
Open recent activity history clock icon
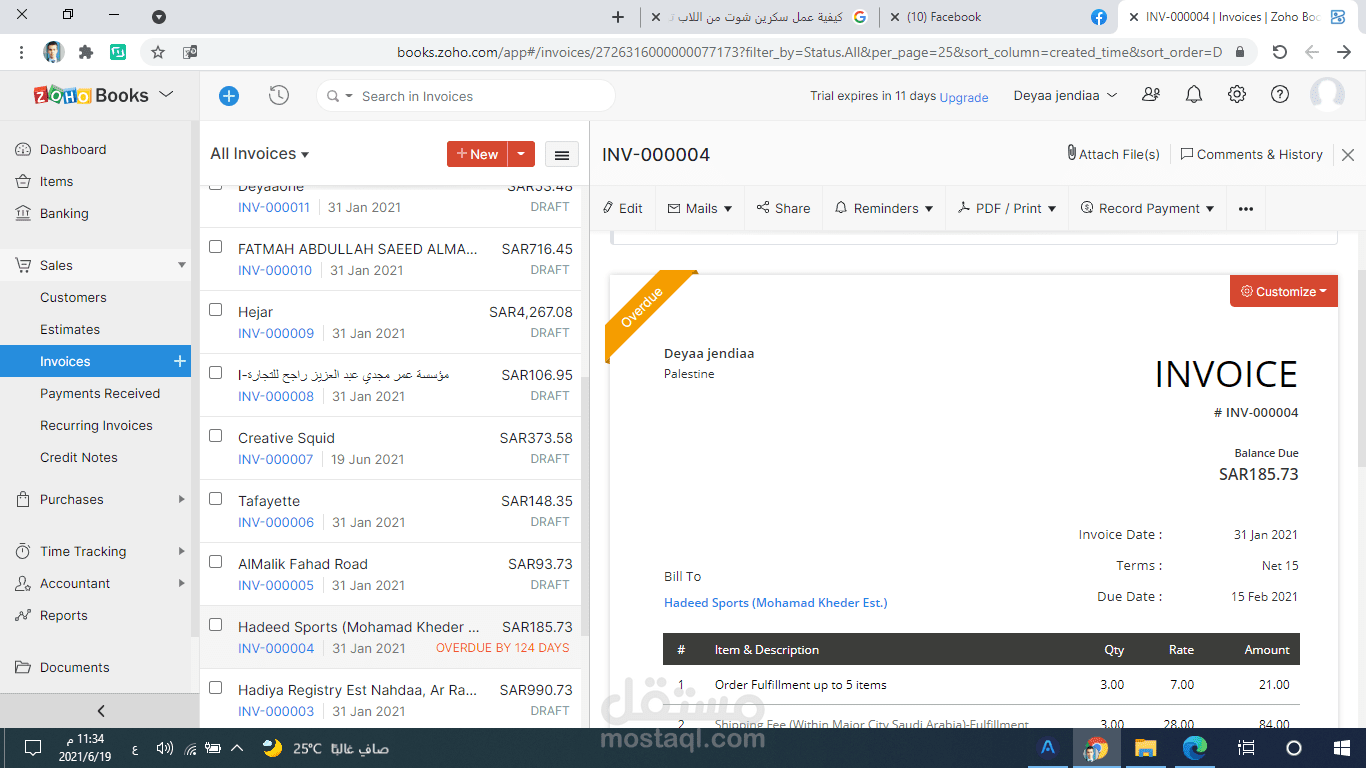pos(279,96)
